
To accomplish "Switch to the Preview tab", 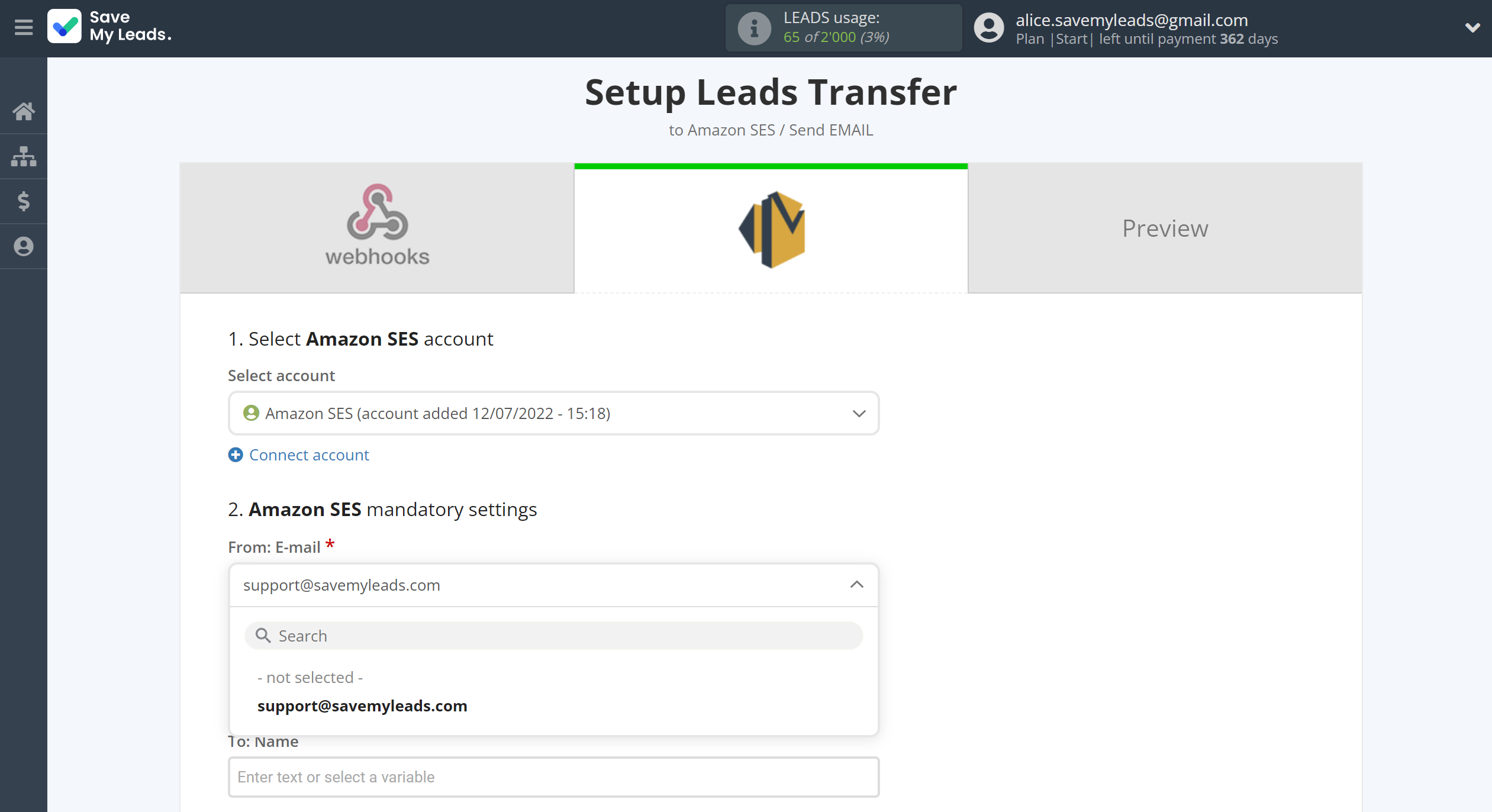I will point(1165,228).
